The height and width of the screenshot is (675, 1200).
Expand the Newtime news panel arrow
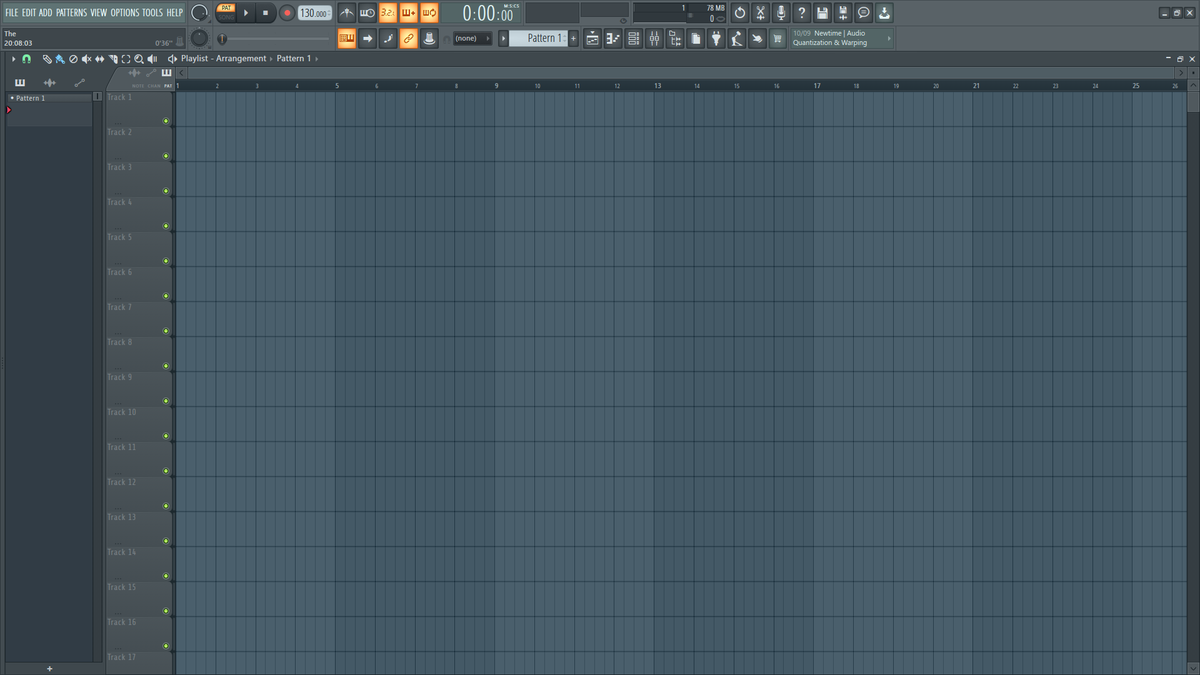click(889, 38)
